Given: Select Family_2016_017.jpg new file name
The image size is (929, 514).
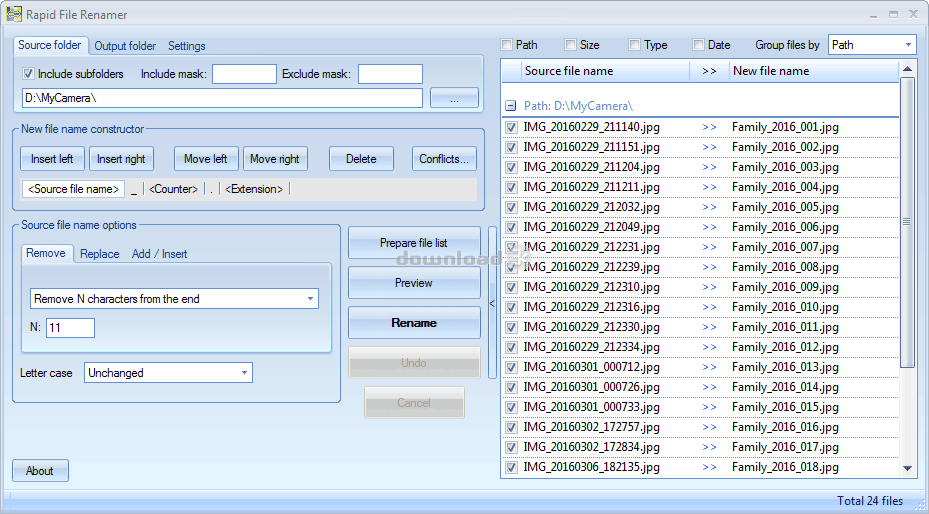Looking at the screenshot, I should (x=785, y=447).
